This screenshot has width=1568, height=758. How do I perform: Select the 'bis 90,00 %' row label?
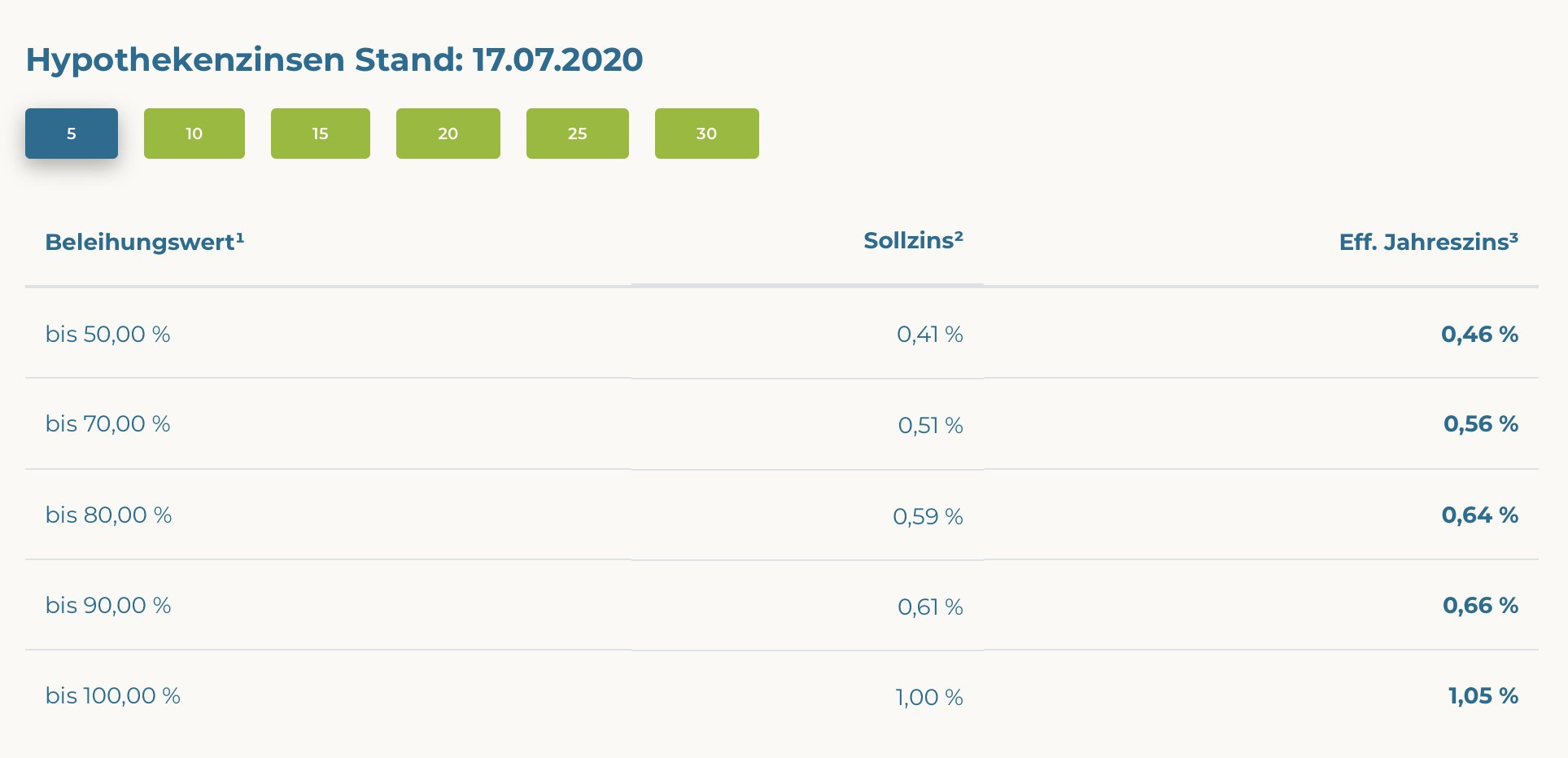tap(108, 605)
